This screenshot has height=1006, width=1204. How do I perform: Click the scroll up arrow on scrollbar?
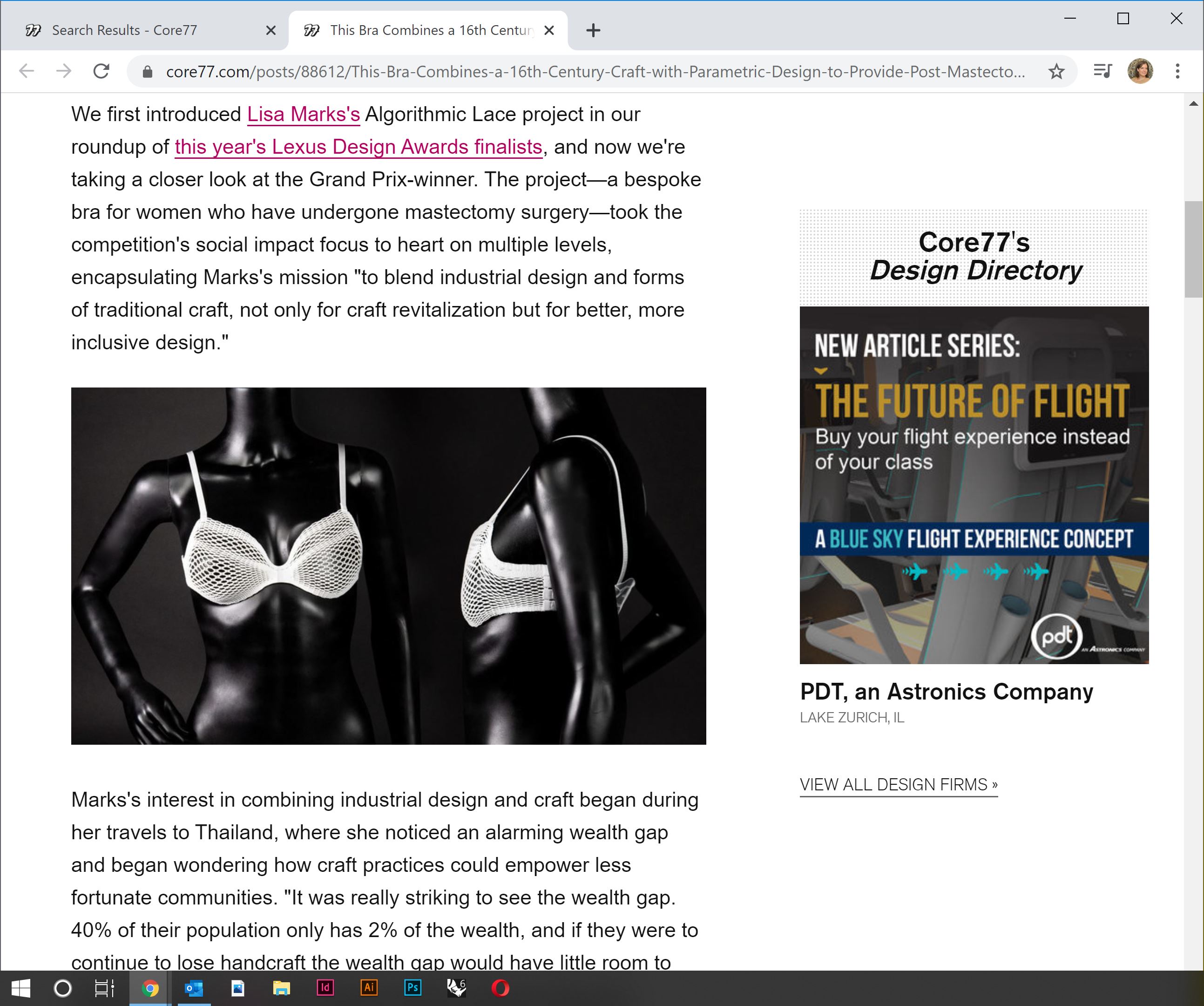tap(1193, 104)
